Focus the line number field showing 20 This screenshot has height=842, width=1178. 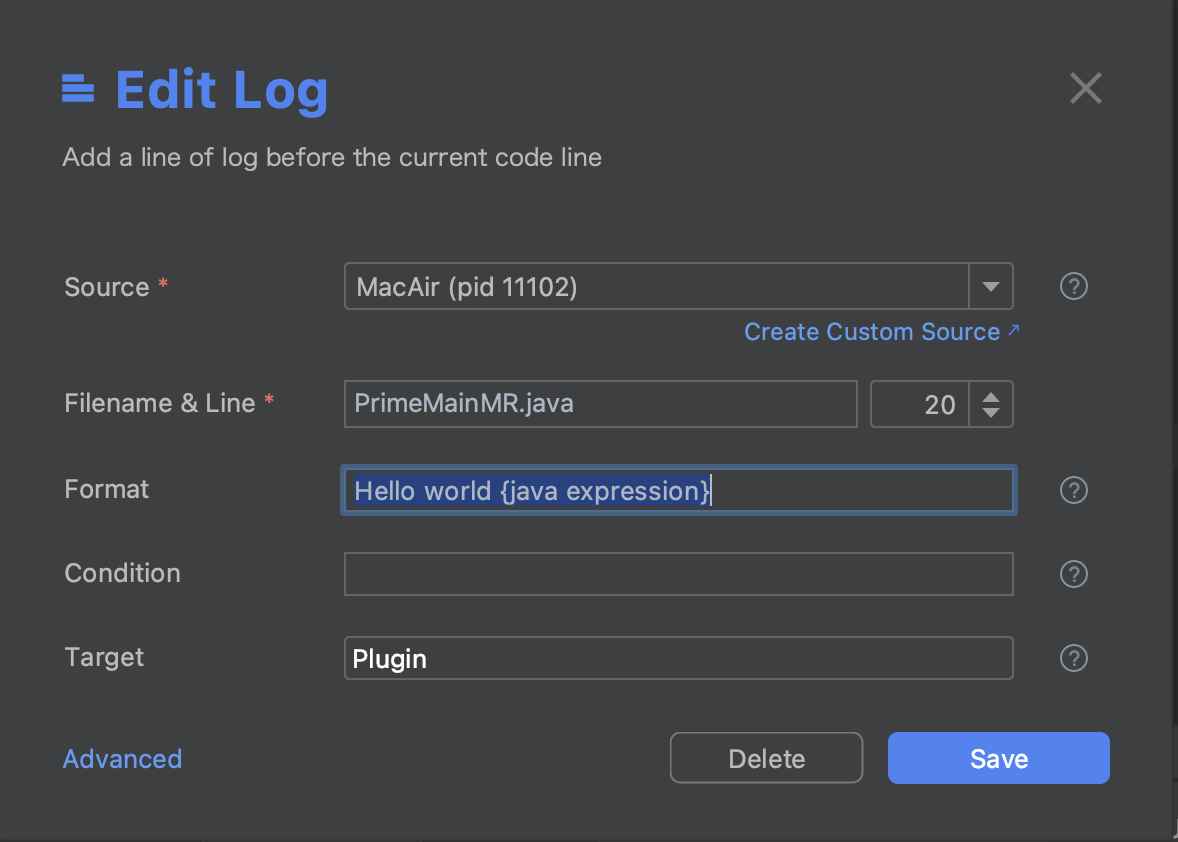[x=918, y=404]
